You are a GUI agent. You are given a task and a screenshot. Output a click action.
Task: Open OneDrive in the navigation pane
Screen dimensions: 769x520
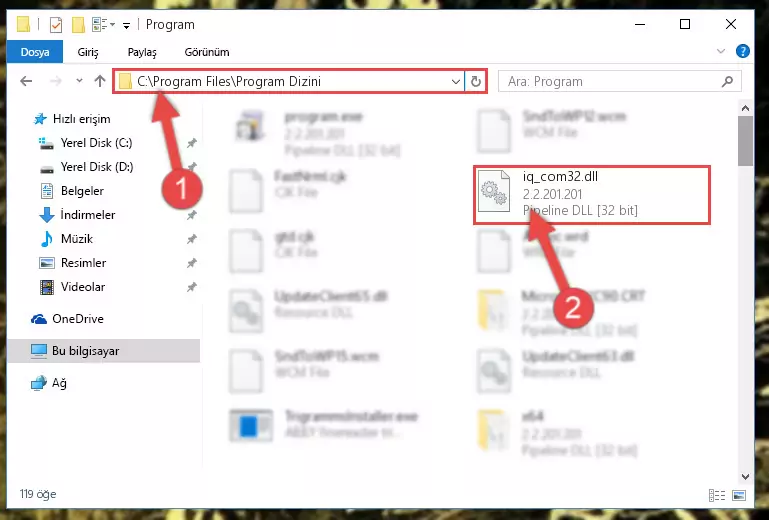point(78,319)
